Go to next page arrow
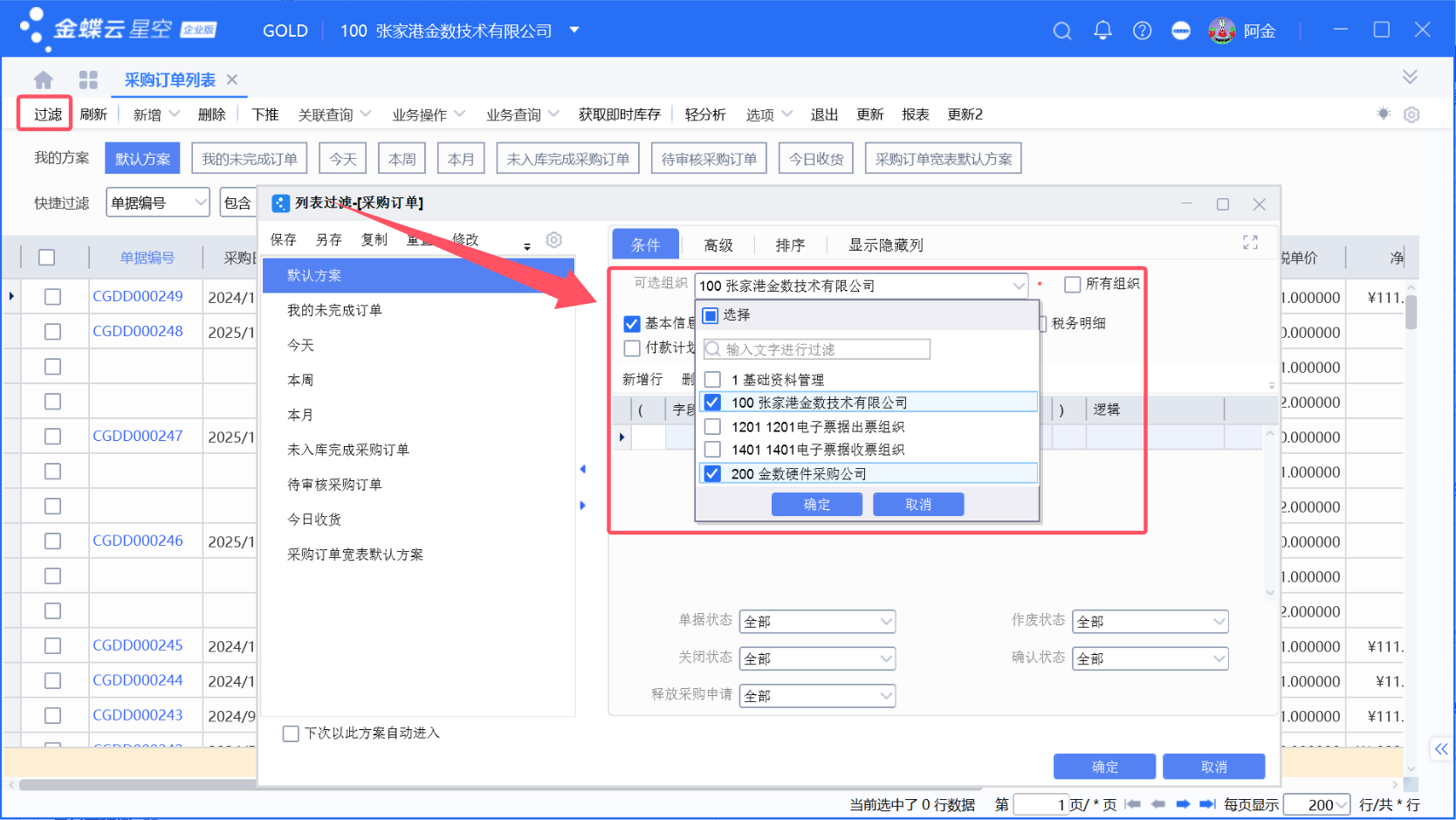This screenshot has width=1456, height=820. point(1183,804)
